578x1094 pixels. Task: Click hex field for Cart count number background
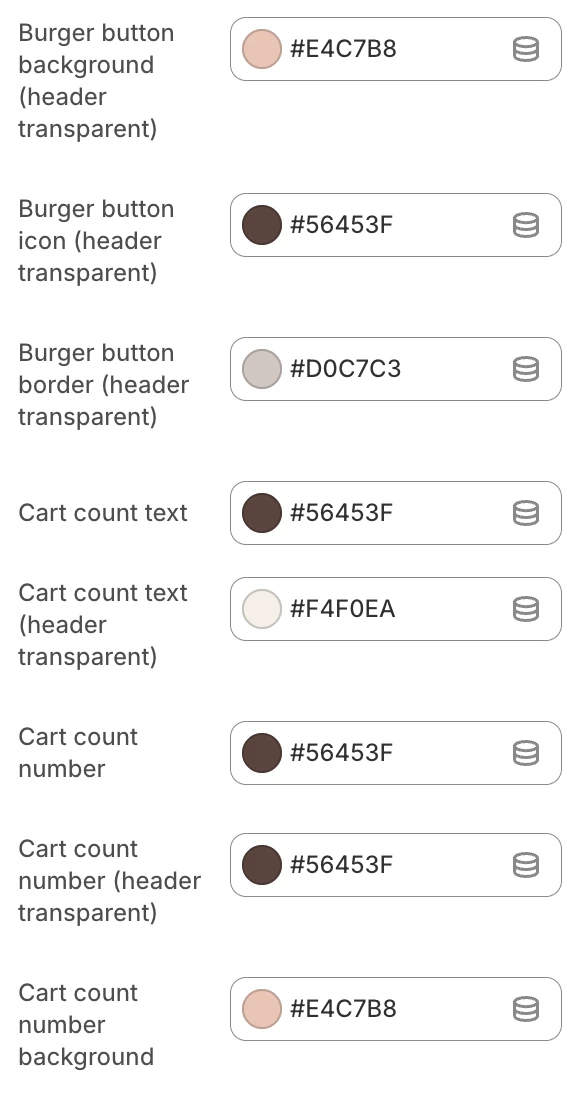pyautogui.click(x=343, y=1009)
